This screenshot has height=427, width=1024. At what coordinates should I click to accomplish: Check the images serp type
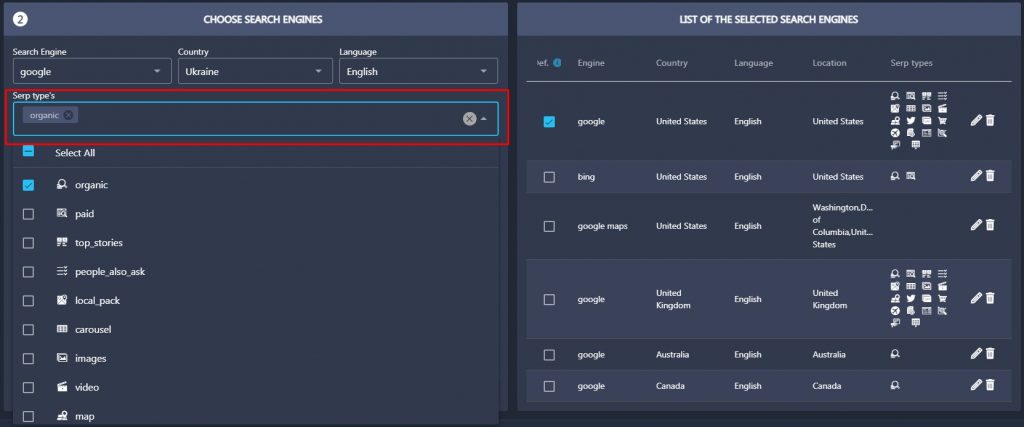click(28, 358)
